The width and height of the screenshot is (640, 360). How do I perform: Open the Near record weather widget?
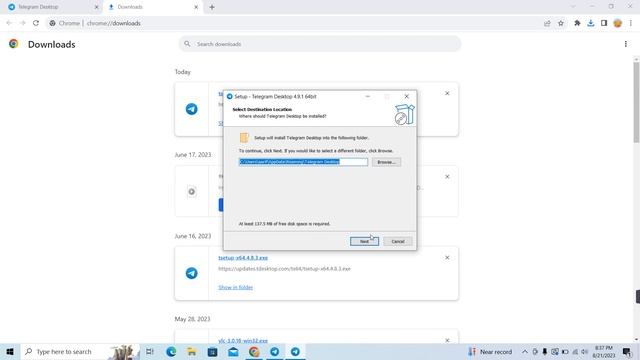coord(490,351)
